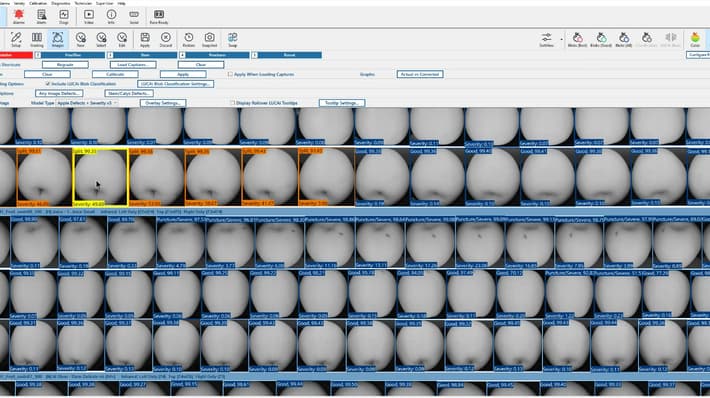
Task: Open Tooltip Settings... button
Action: click(342, 103)
